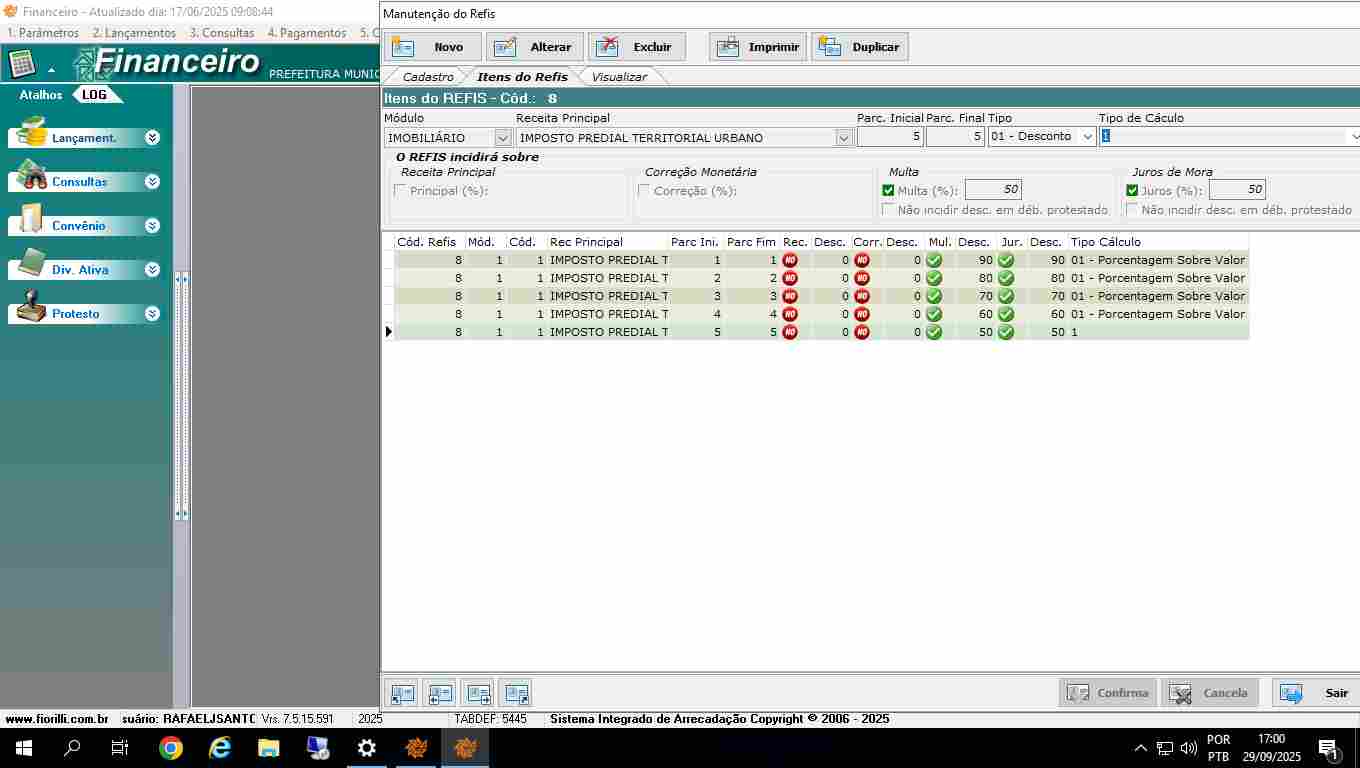
Task: Click the Duplicar duplicate icon
Action: point(830,47)
